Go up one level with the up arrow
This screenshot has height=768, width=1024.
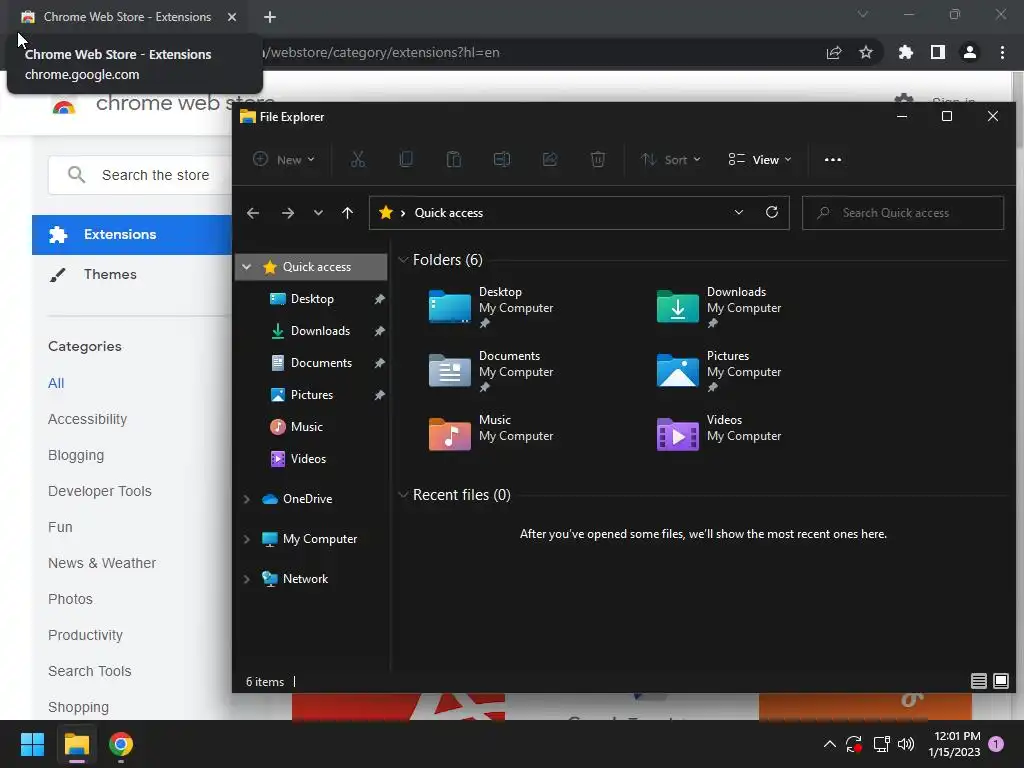(x=347, y=213)
